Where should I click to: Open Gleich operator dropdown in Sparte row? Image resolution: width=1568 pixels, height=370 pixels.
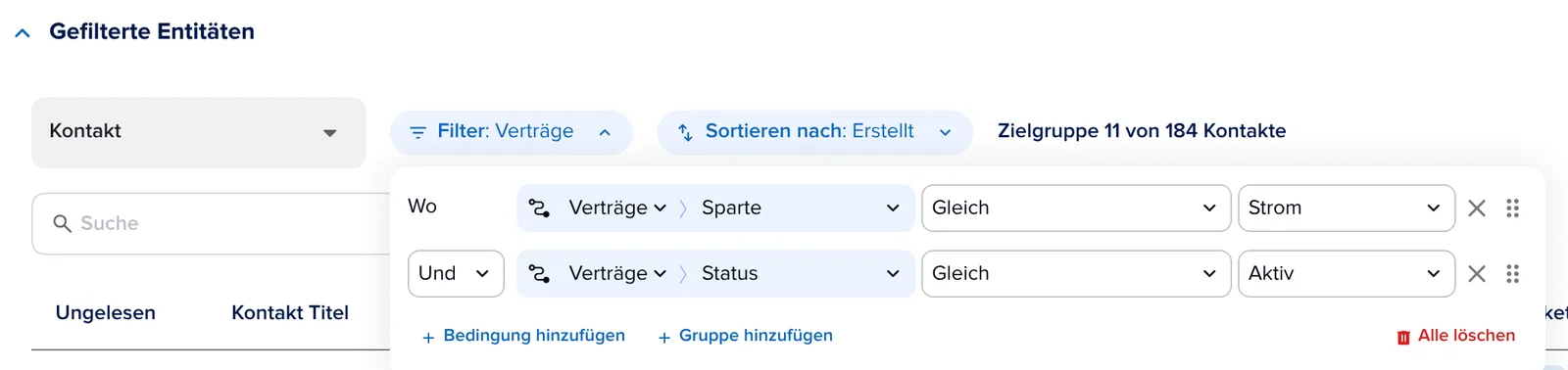pos(1076,208)
